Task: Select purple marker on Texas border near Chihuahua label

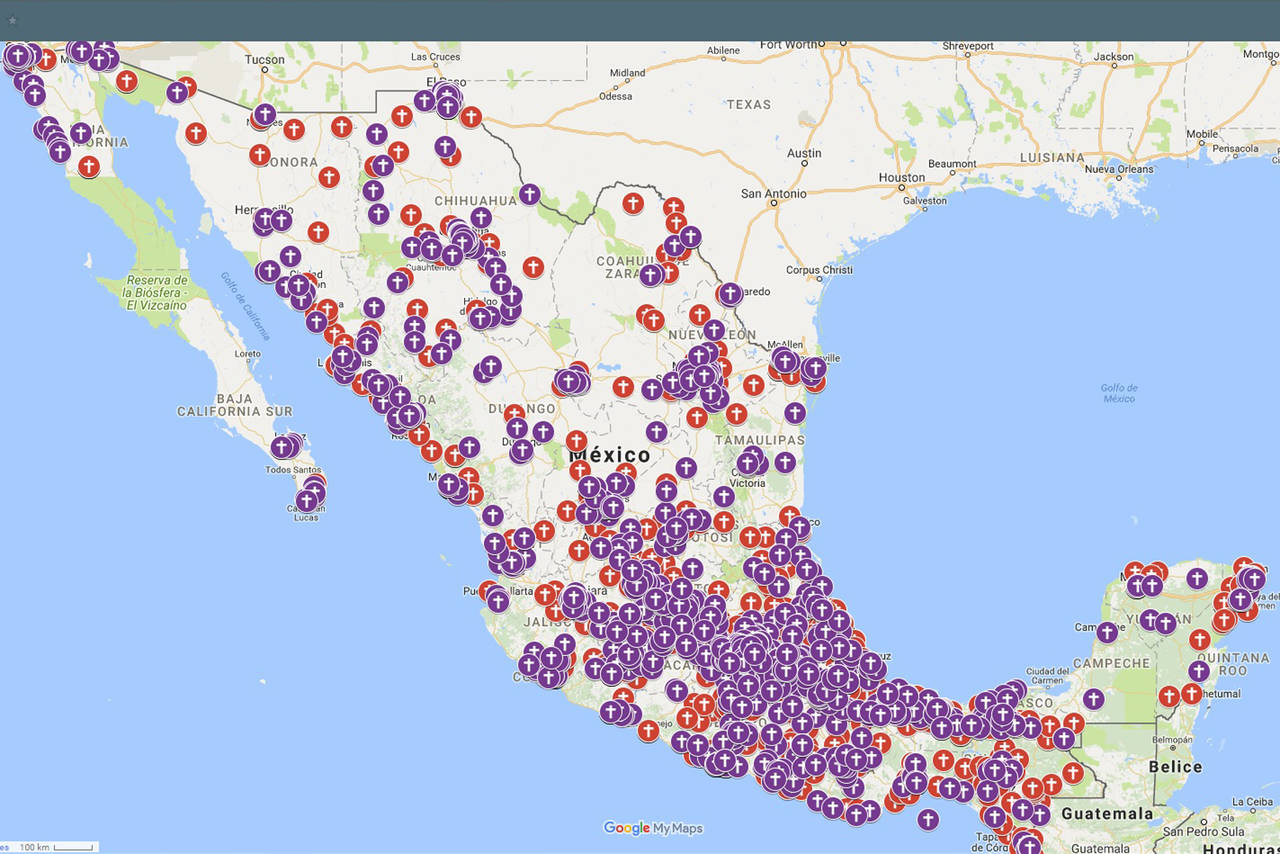Action: [530, 194]
